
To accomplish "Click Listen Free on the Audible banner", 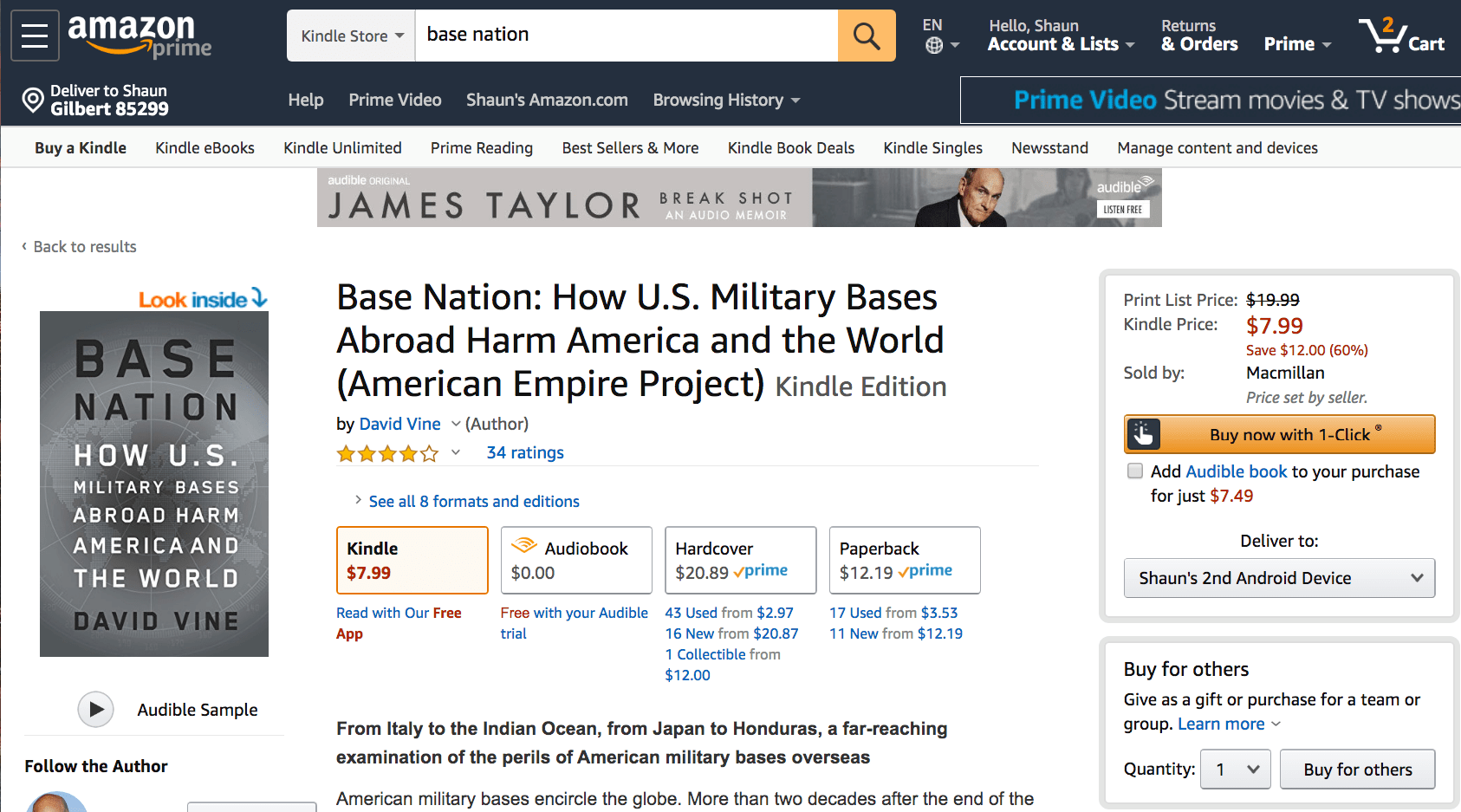I will (1122, 210).
